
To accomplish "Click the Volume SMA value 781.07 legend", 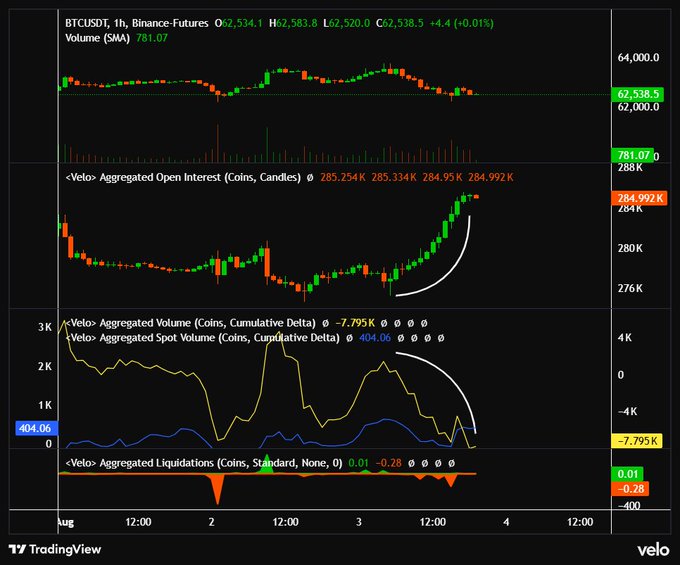I will [152, 38].
